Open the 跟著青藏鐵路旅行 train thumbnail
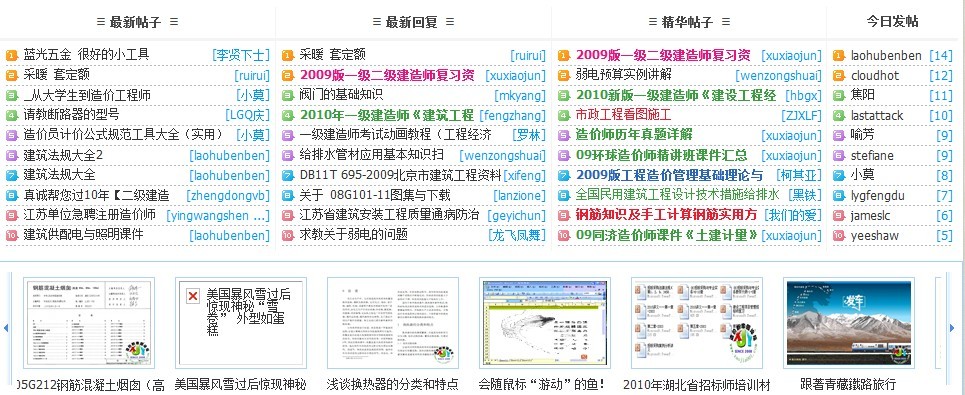Screen dimensions: 965x395 [x=849, y=323]
